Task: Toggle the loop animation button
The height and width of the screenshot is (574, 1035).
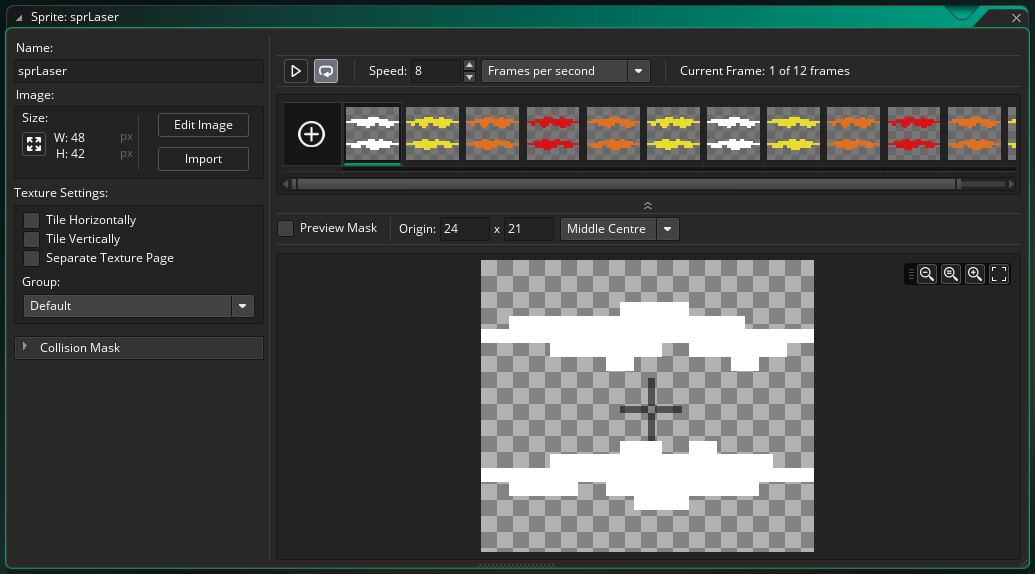Action: tap(326, 71)
